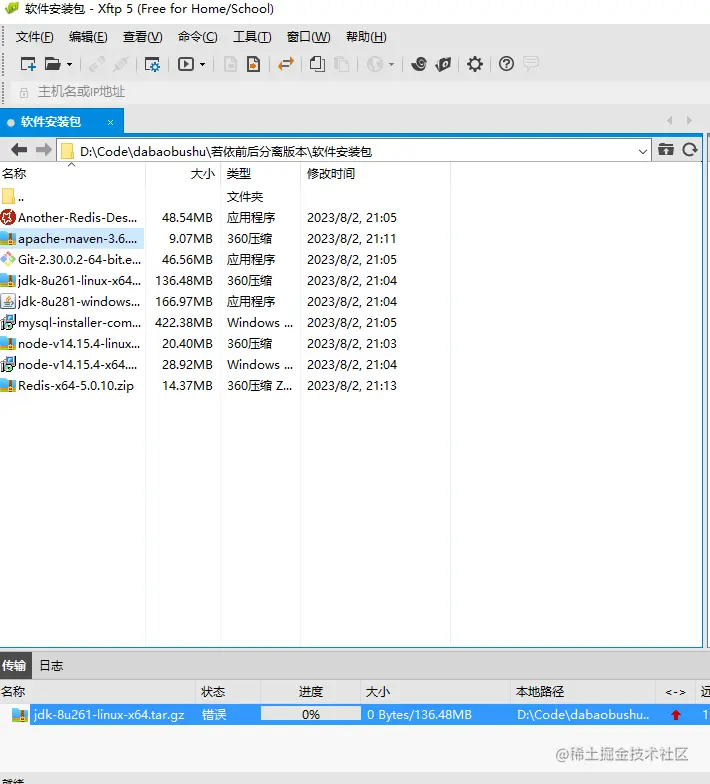This screenshot has width=710, height=784.
Task: Click the parent folder up icon
Action: (666, 150)
